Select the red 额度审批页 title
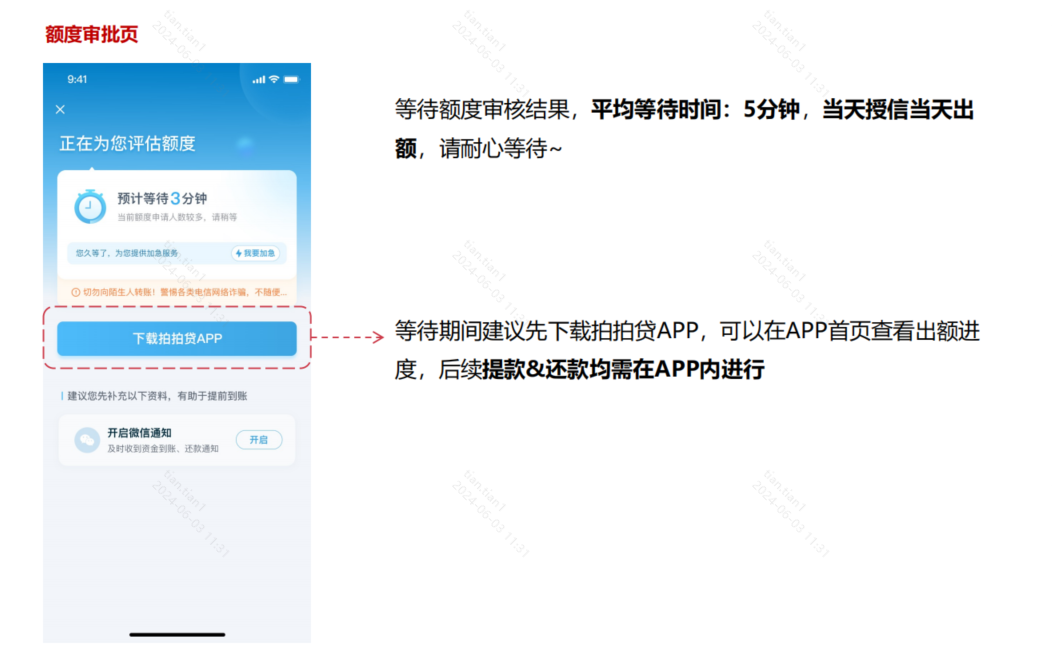 [91, 34]
